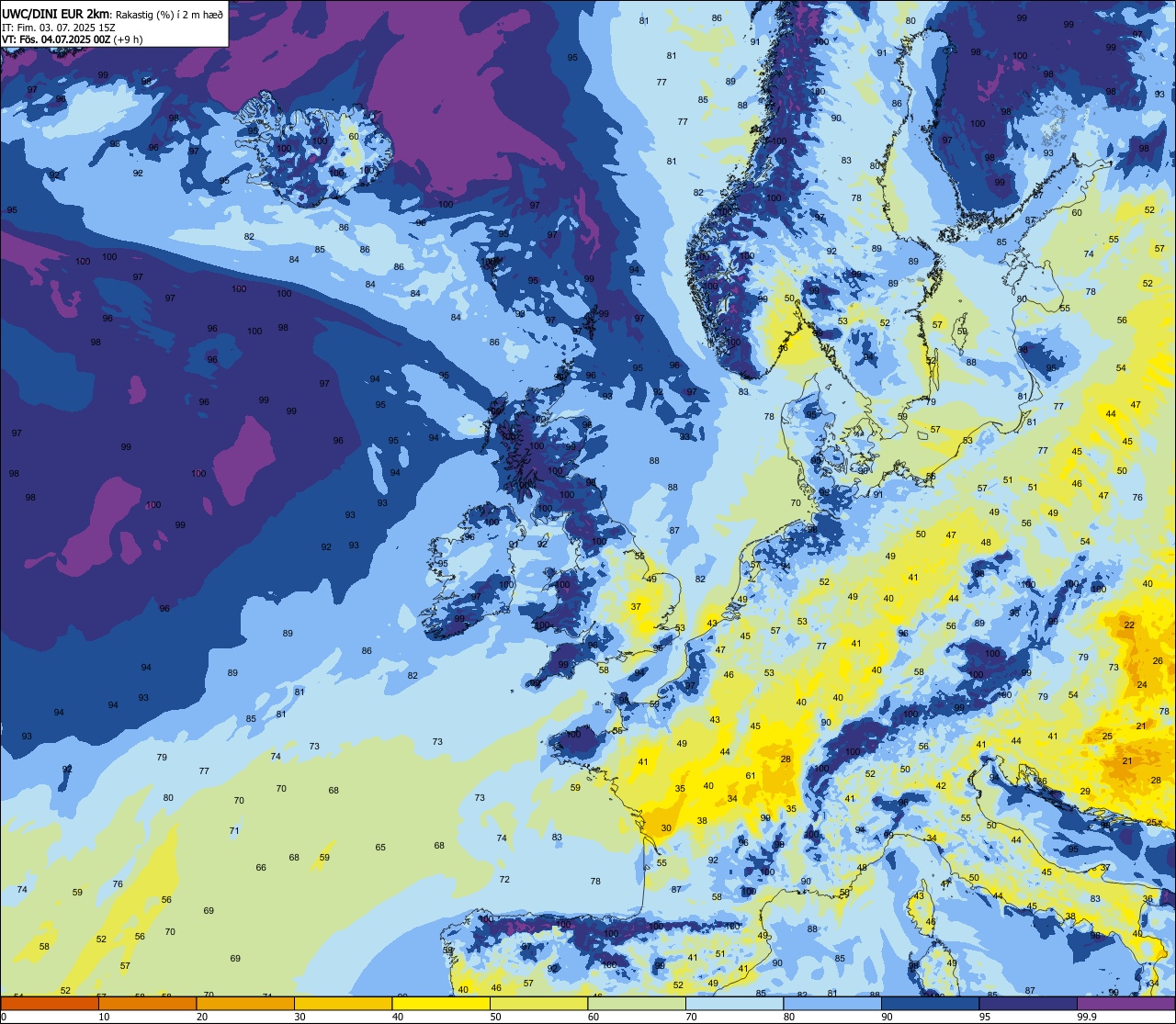Select the 'VT: Fös. 04.07.2025 00Z' valid time
The width and height of the screenshot is (1176, 1024).
coord(55,39)
